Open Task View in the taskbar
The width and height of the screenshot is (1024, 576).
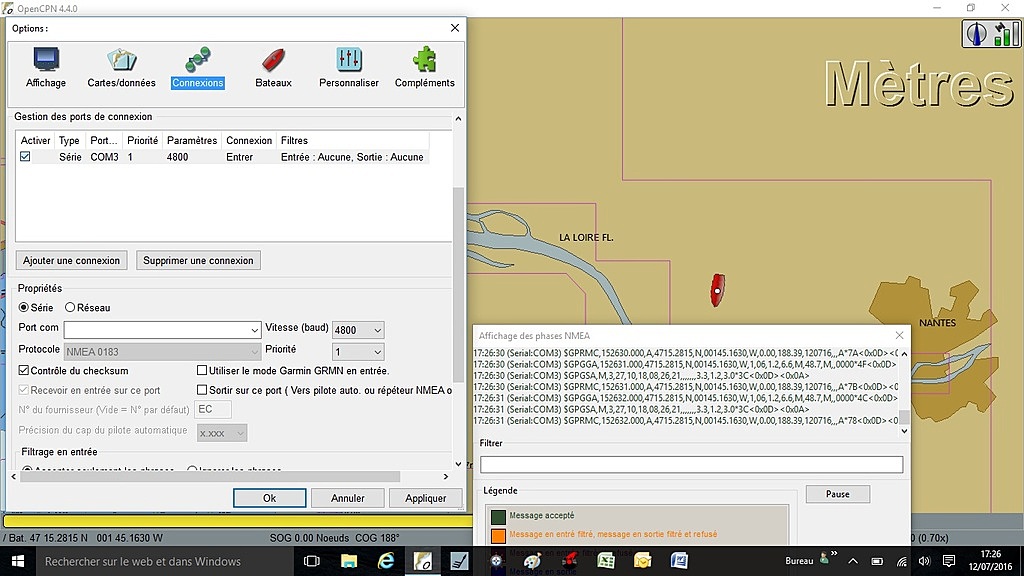[312, 561]
